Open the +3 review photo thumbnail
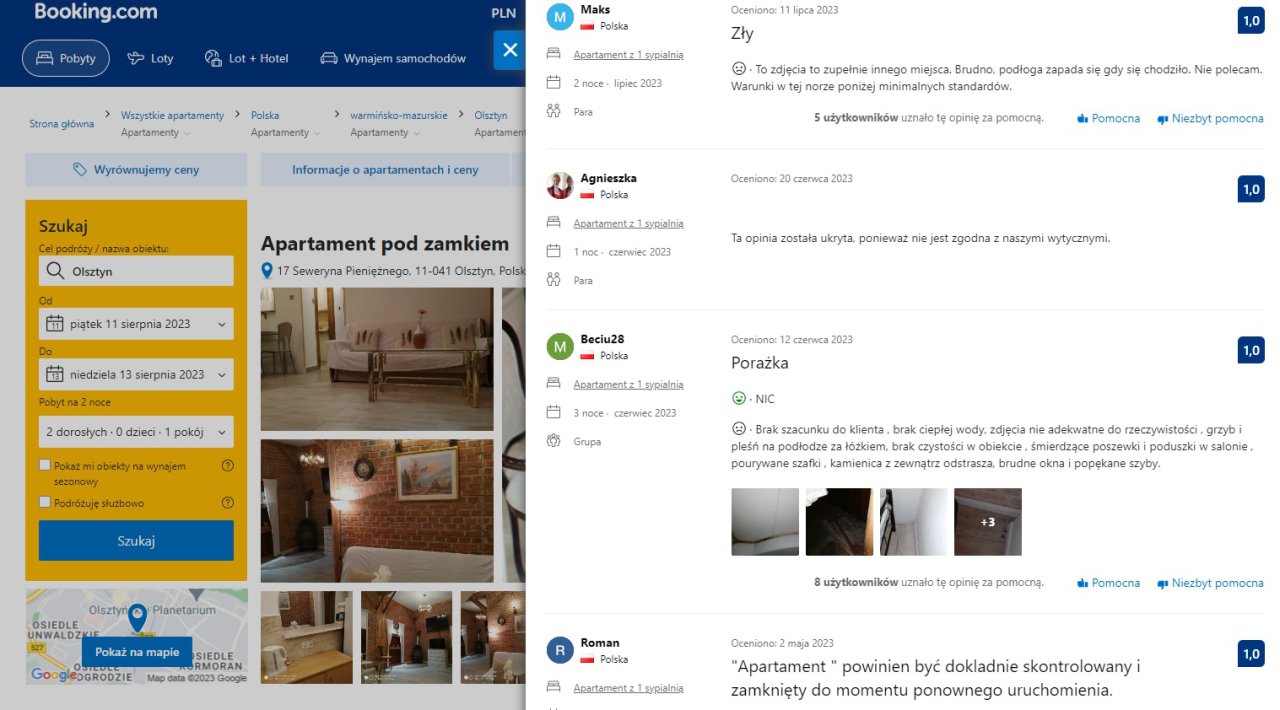 pos(988,522)
